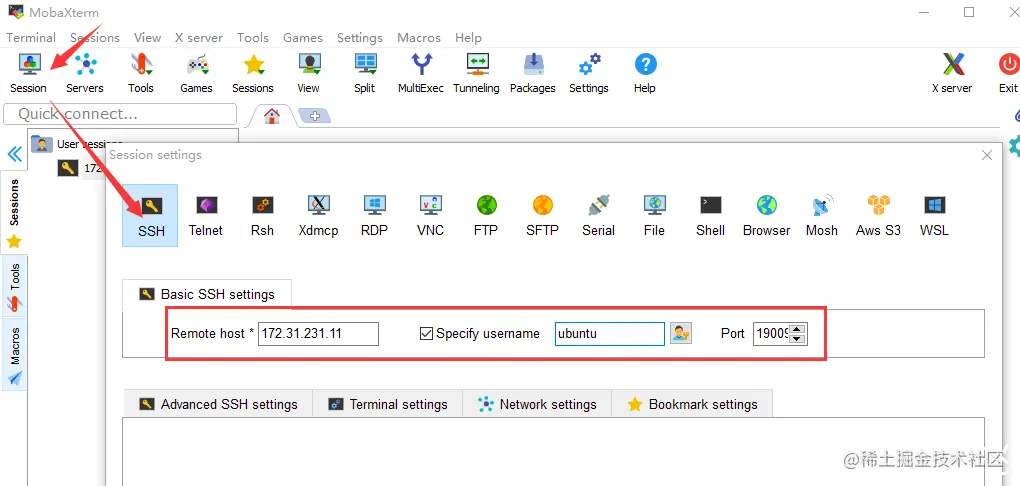
Task: Open the Terminal menu
Action: coord(31,38)
